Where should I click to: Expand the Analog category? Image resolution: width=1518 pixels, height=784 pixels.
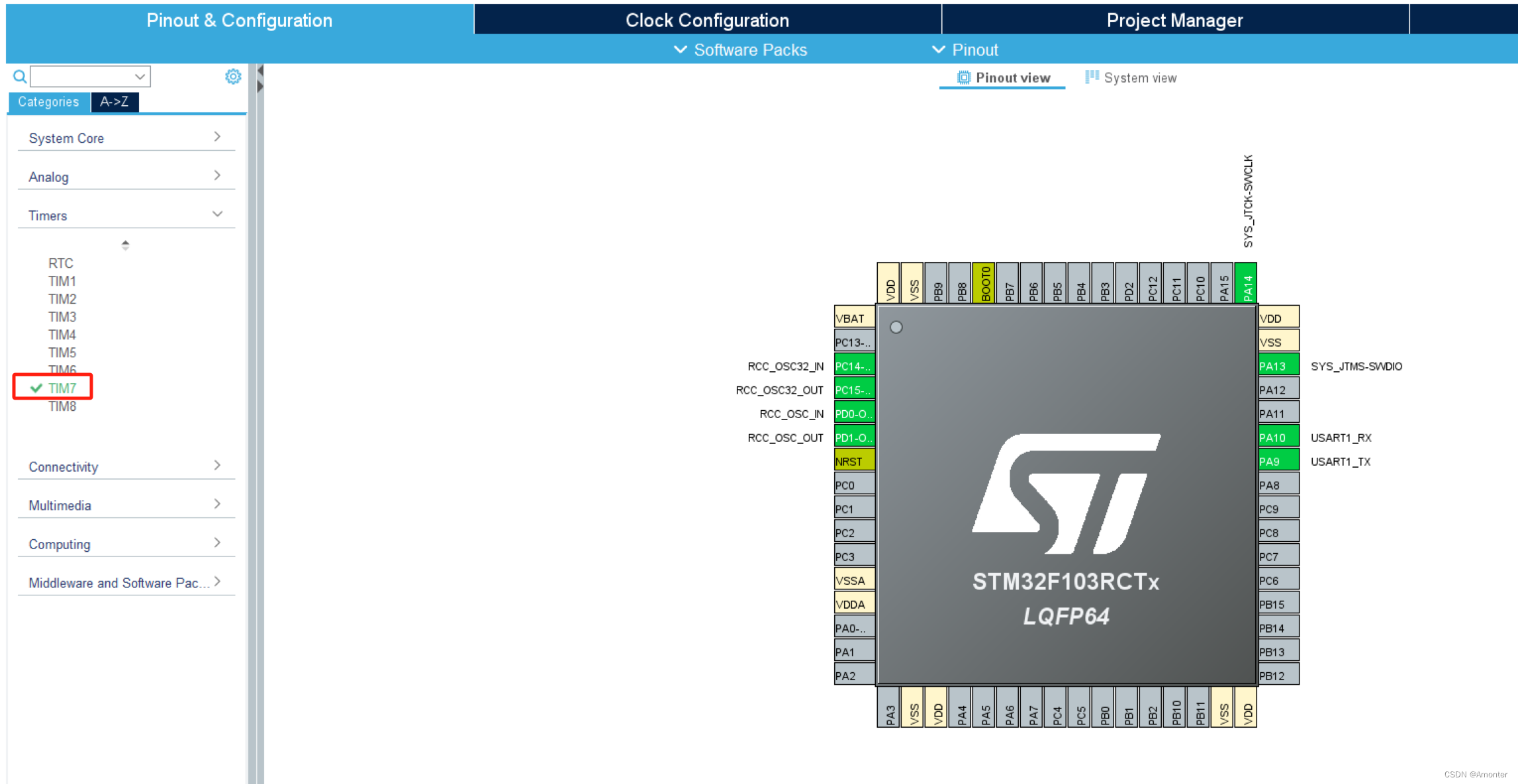(x=126, y=177)
